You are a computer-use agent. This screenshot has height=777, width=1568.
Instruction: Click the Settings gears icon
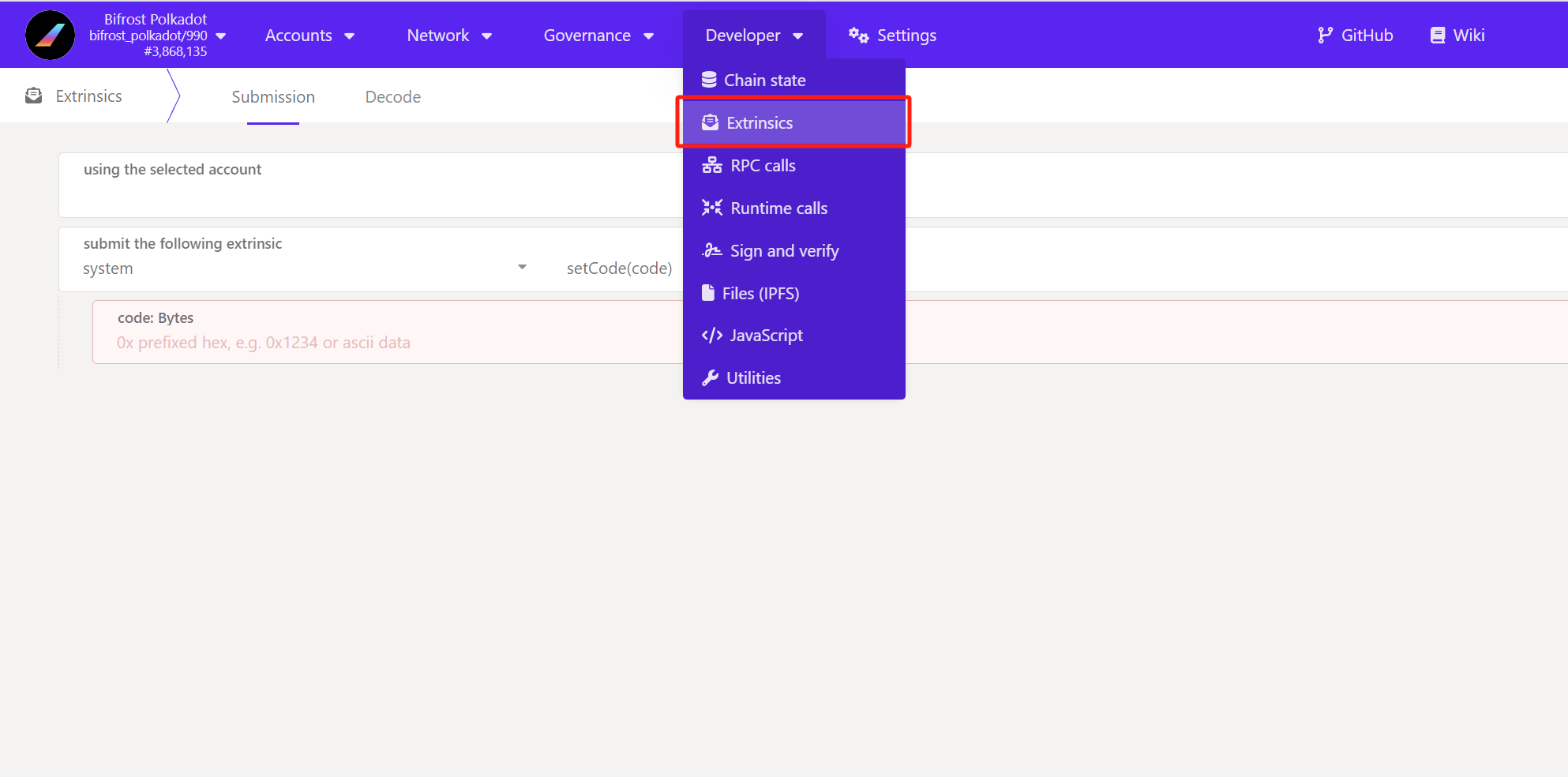858,36
